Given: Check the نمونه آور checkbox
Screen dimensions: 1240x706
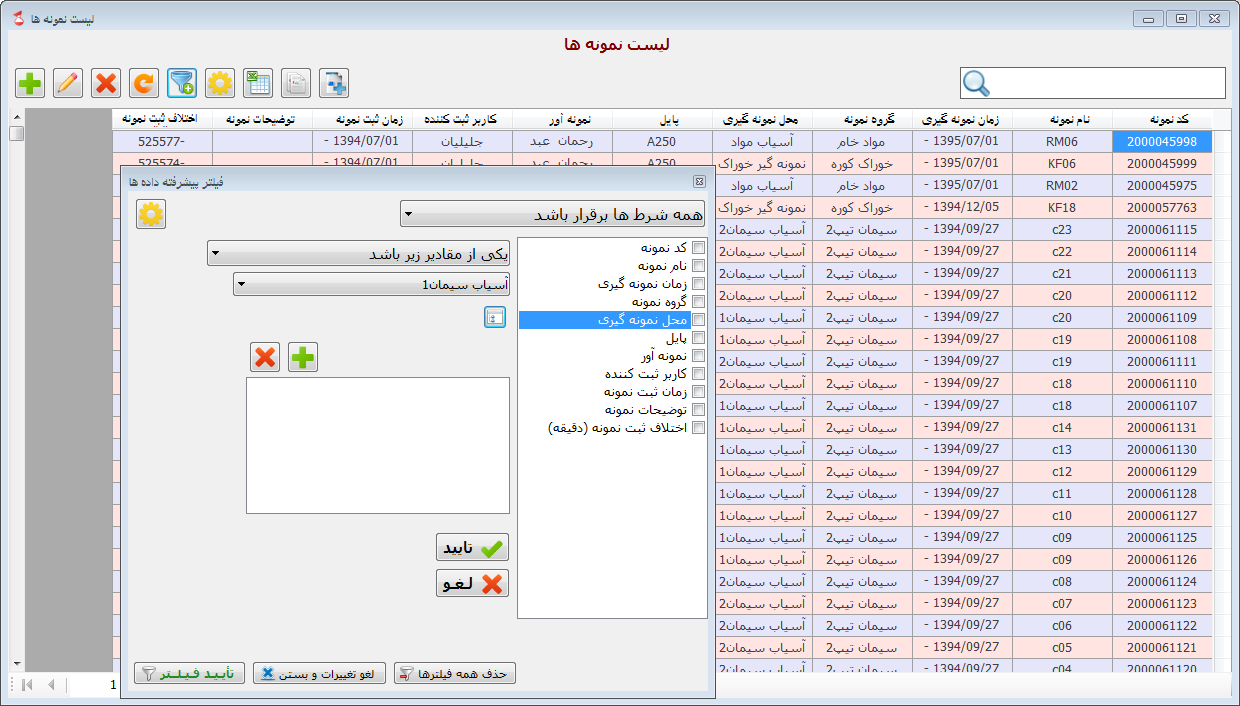Looking at the screenshot, I should click(698, 356).
